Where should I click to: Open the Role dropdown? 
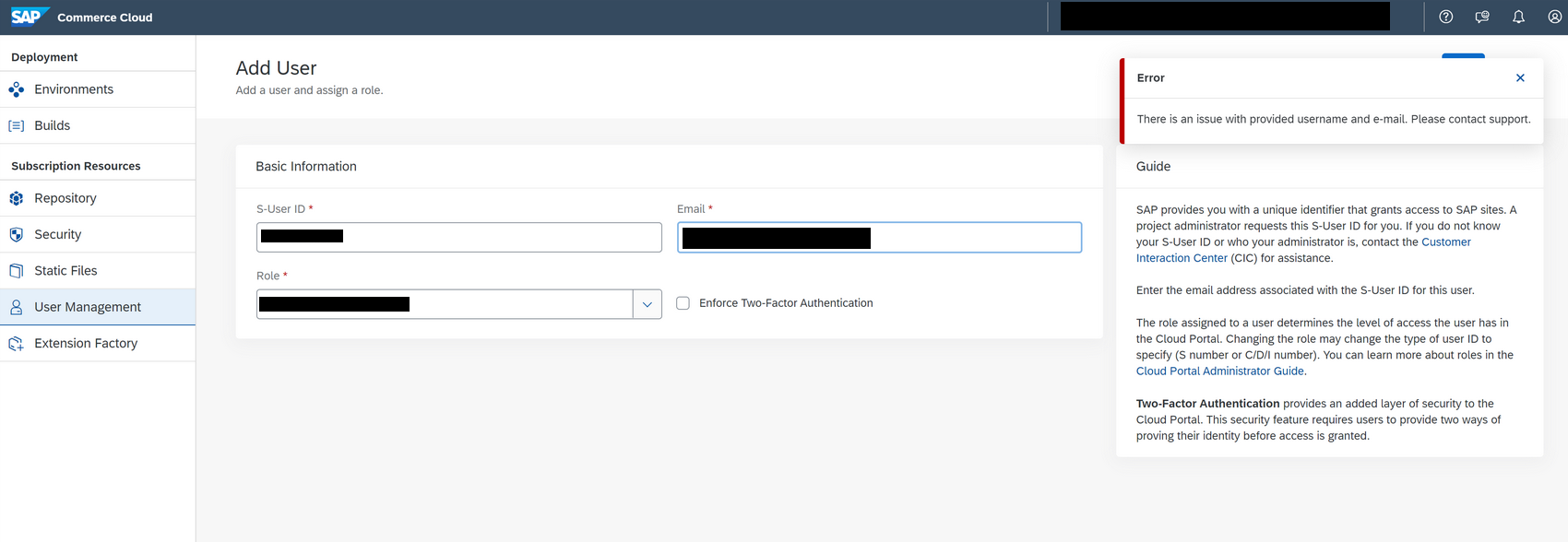click(647, 304)
